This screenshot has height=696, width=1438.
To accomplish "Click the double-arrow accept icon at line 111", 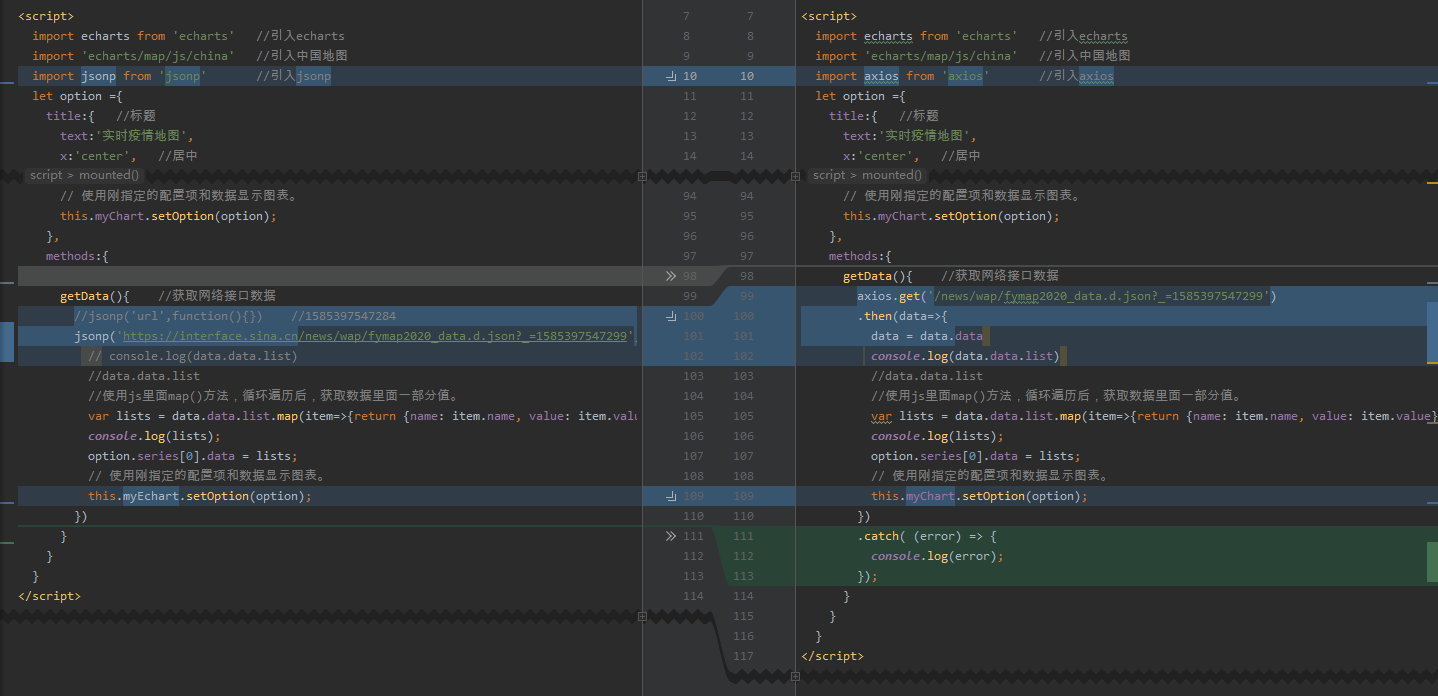I will pyautogui.click(x=671, y=536).
